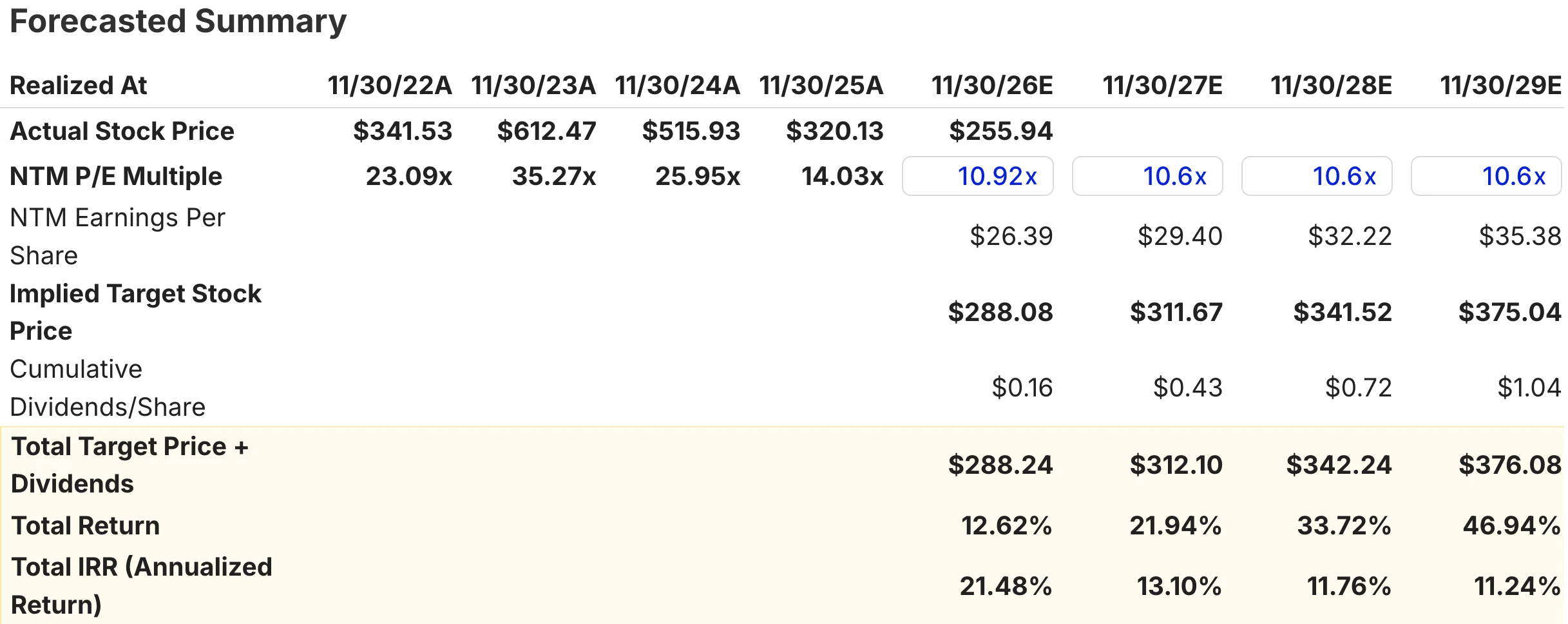The height and width of the screenshot is (624, 1568).
Task: Click the $342.24 total target price
Action: pyautogui.click(x=1339, y=465)
